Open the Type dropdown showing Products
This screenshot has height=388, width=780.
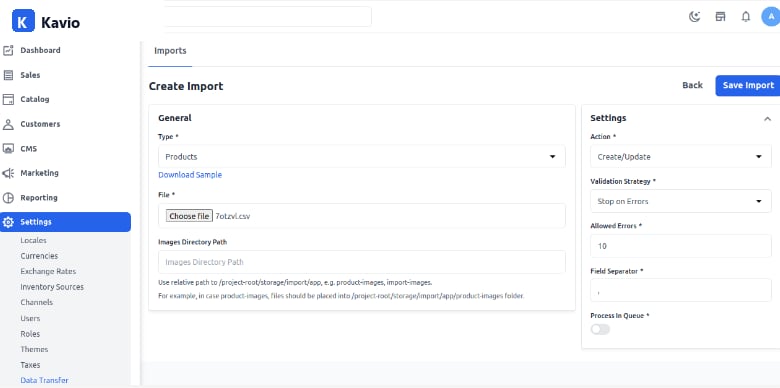click(x=362, y=157)
